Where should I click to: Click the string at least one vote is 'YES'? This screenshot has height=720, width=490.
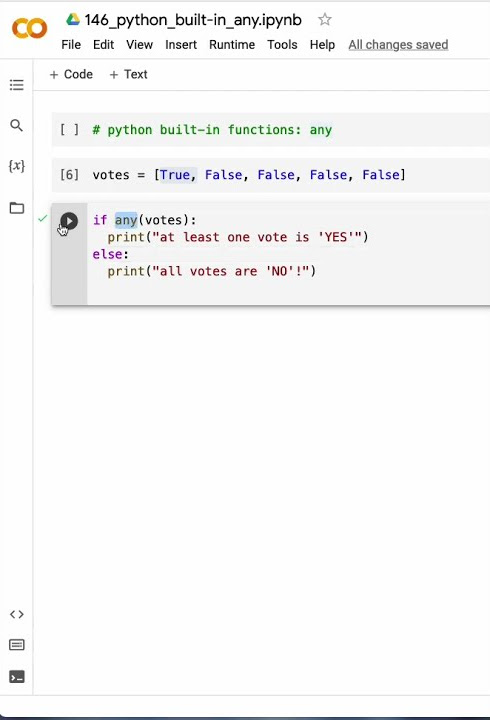[257, 237]
